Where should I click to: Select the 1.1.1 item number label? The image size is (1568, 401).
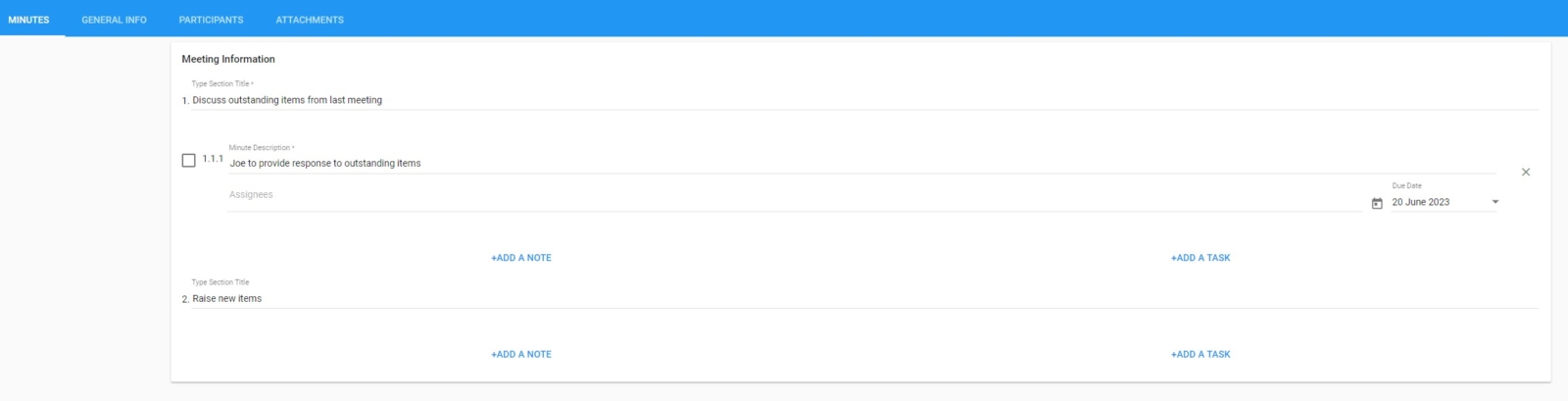click(213, 158)
